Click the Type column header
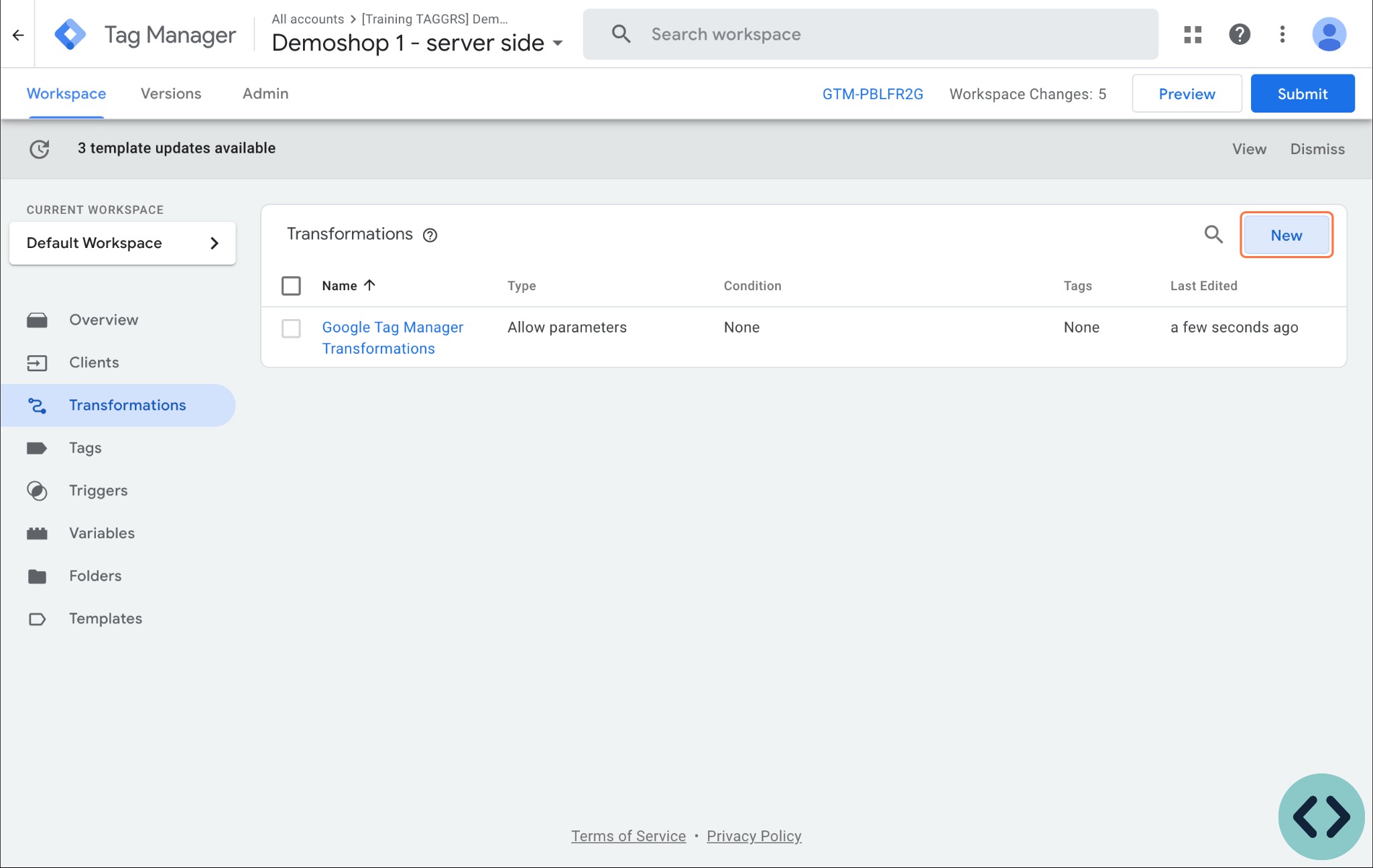This screenshot has height=868, width=1373. [522, 286]
